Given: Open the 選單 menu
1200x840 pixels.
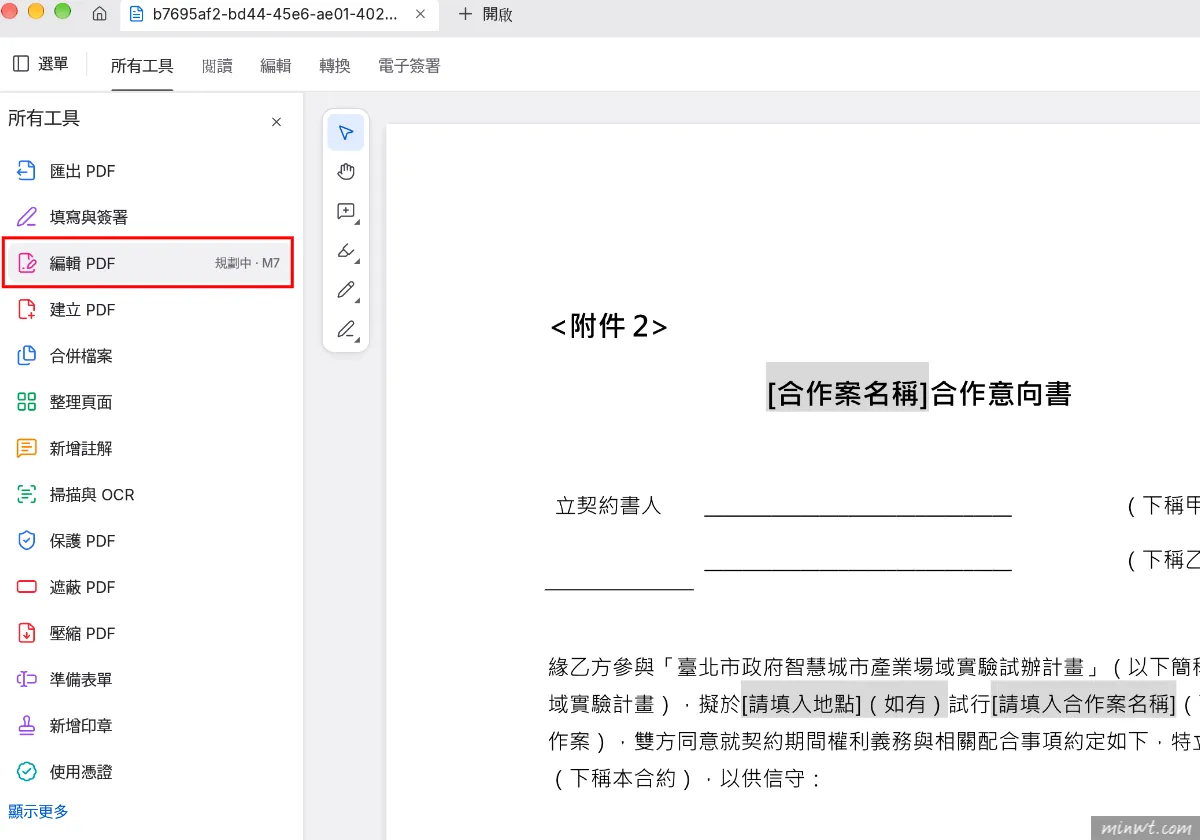Looking at the screenshot, I should point(41,64).
